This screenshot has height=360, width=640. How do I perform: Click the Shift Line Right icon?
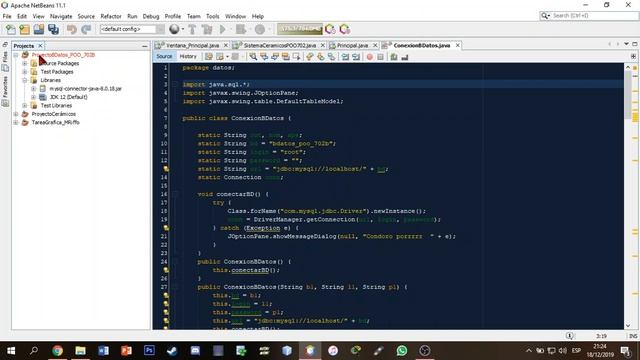point(356,57)
